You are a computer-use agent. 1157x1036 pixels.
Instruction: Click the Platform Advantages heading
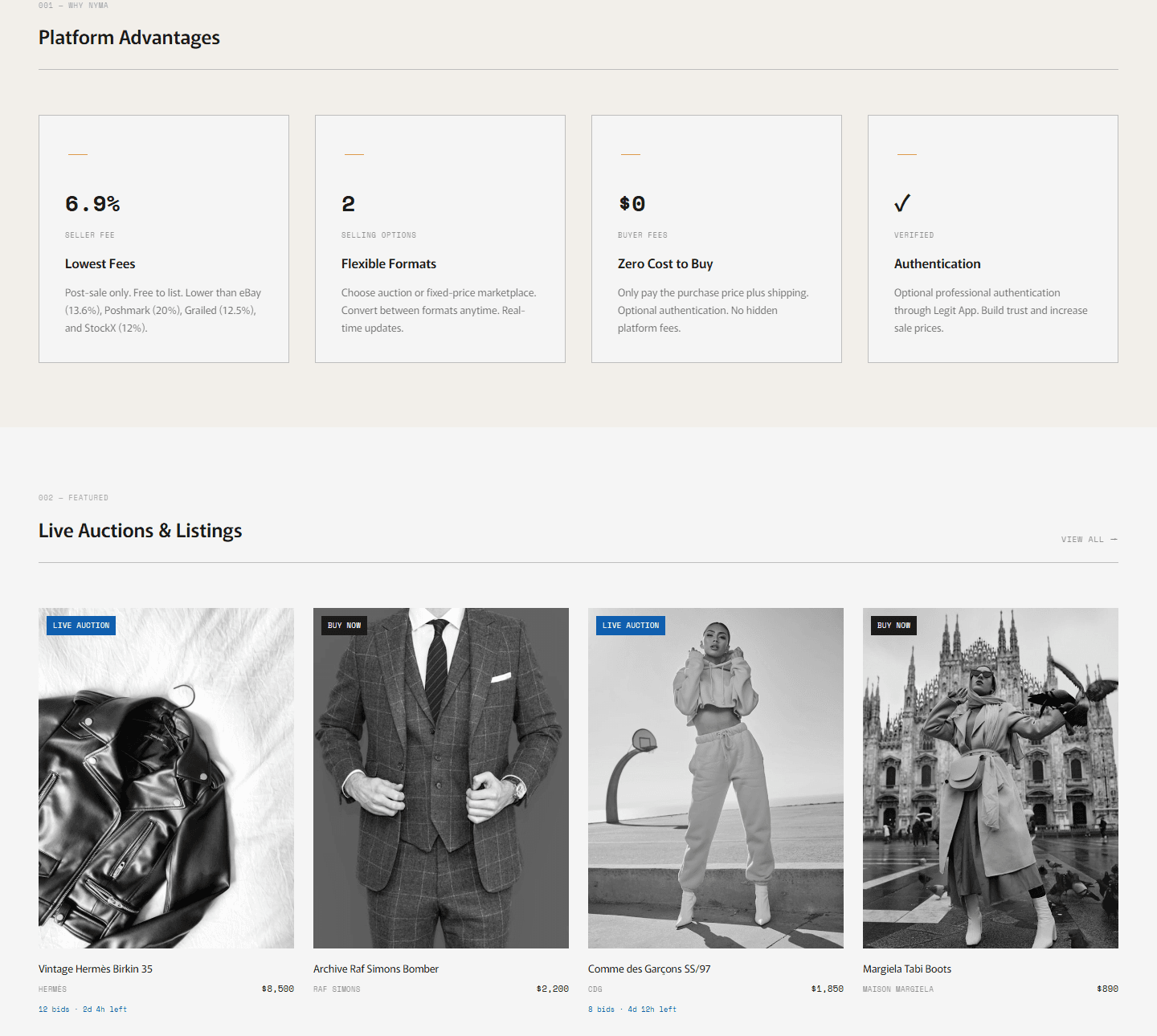click(x=129, y=38)
